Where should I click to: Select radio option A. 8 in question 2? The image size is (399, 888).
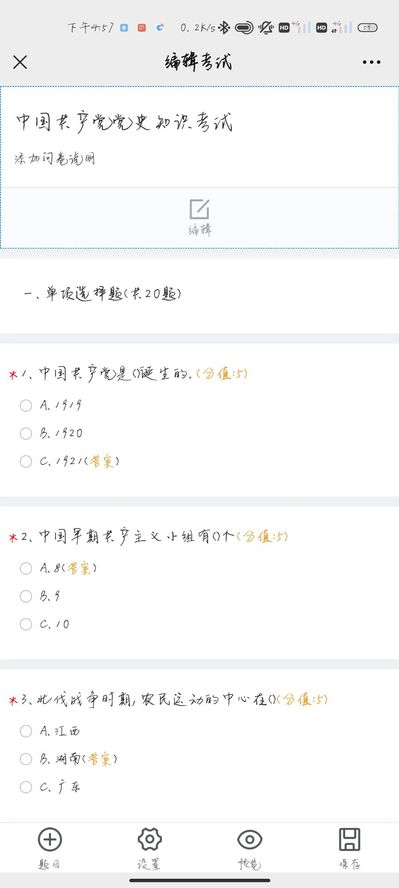(x=26, y=568)
